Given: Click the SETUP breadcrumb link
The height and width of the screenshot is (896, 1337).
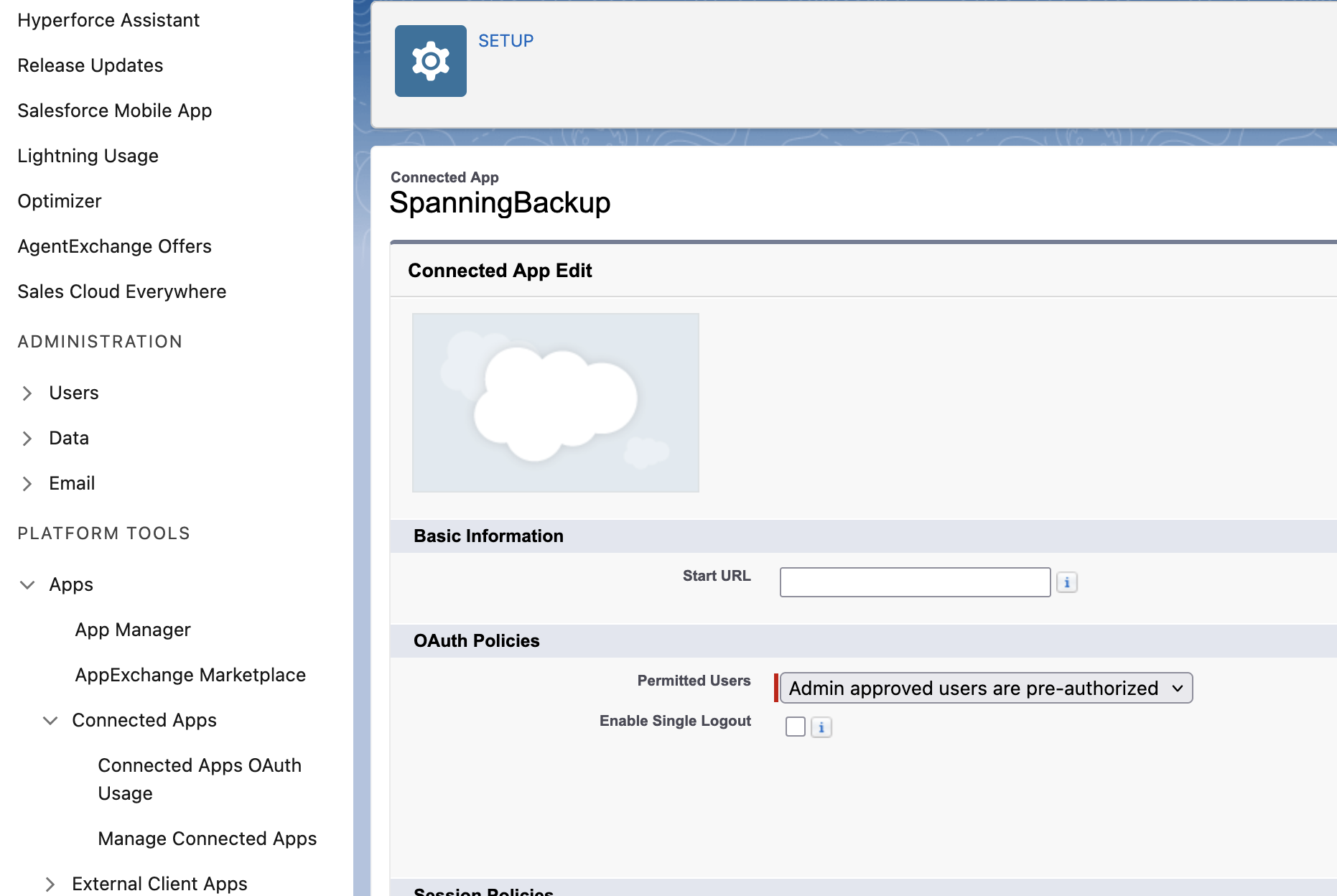Looking at the screenshot, I should click(506, 41).
